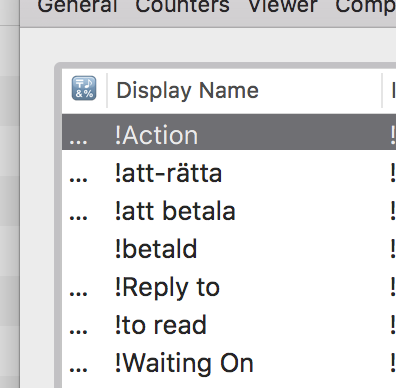Click the ellipsis cell beside !att-rätta
This screenshot has height=388, width=396.
(x=78, y=180)
